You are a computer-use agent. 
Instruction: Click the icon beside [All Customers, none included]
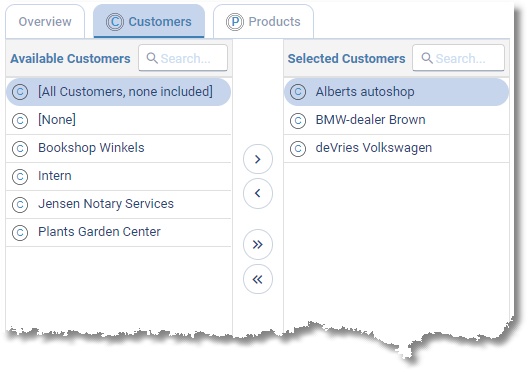pyautogui.click(x=20, y=92)
